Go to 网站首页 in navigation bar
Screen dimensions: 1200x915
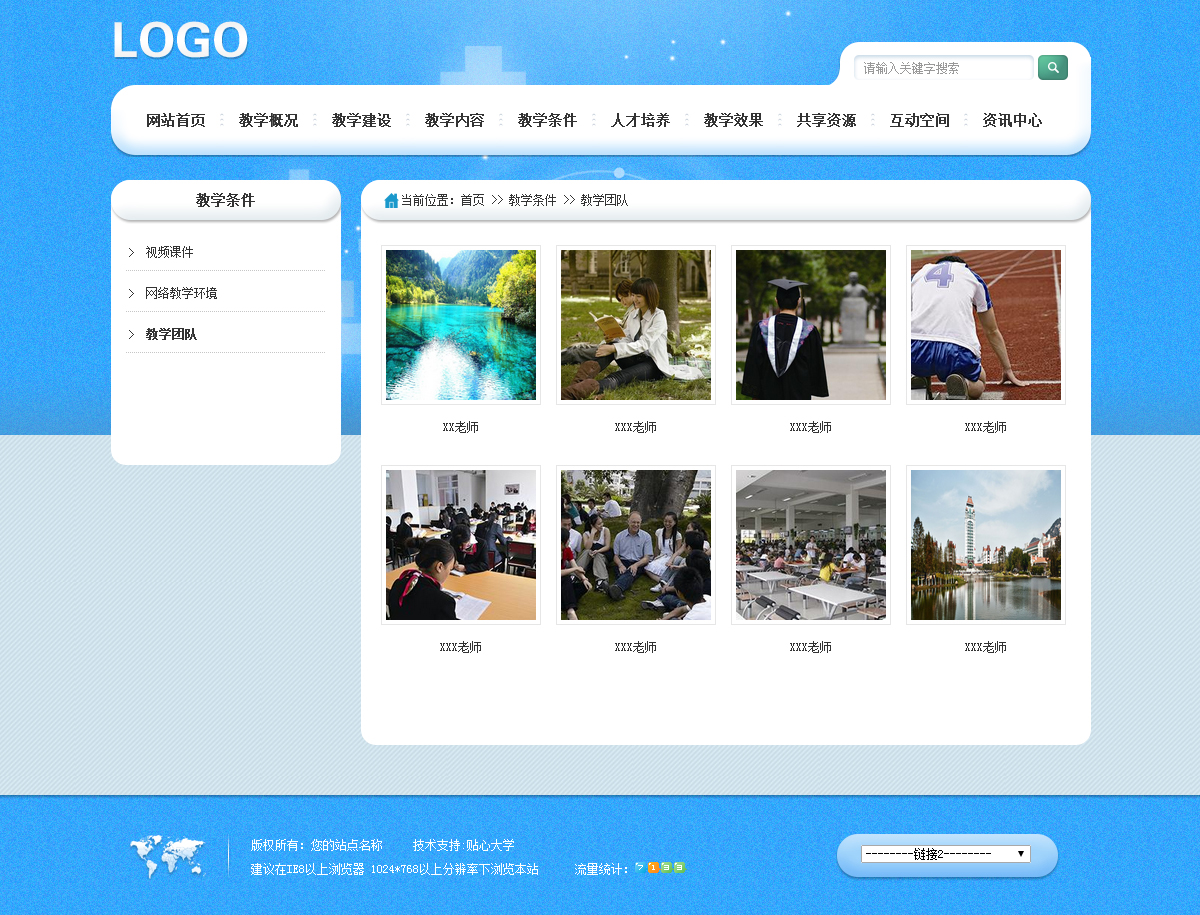pyautogui.click(x=175, y=120)
